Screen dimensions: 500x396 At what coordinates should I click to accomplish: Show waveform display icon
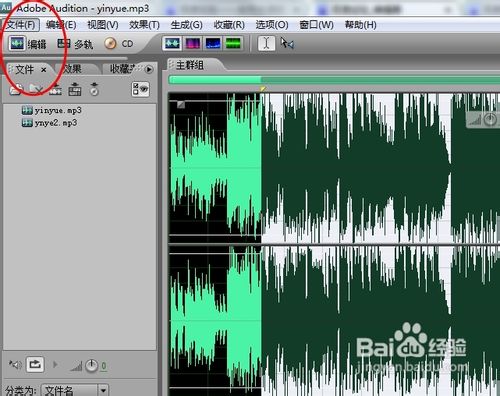[172, 43]
